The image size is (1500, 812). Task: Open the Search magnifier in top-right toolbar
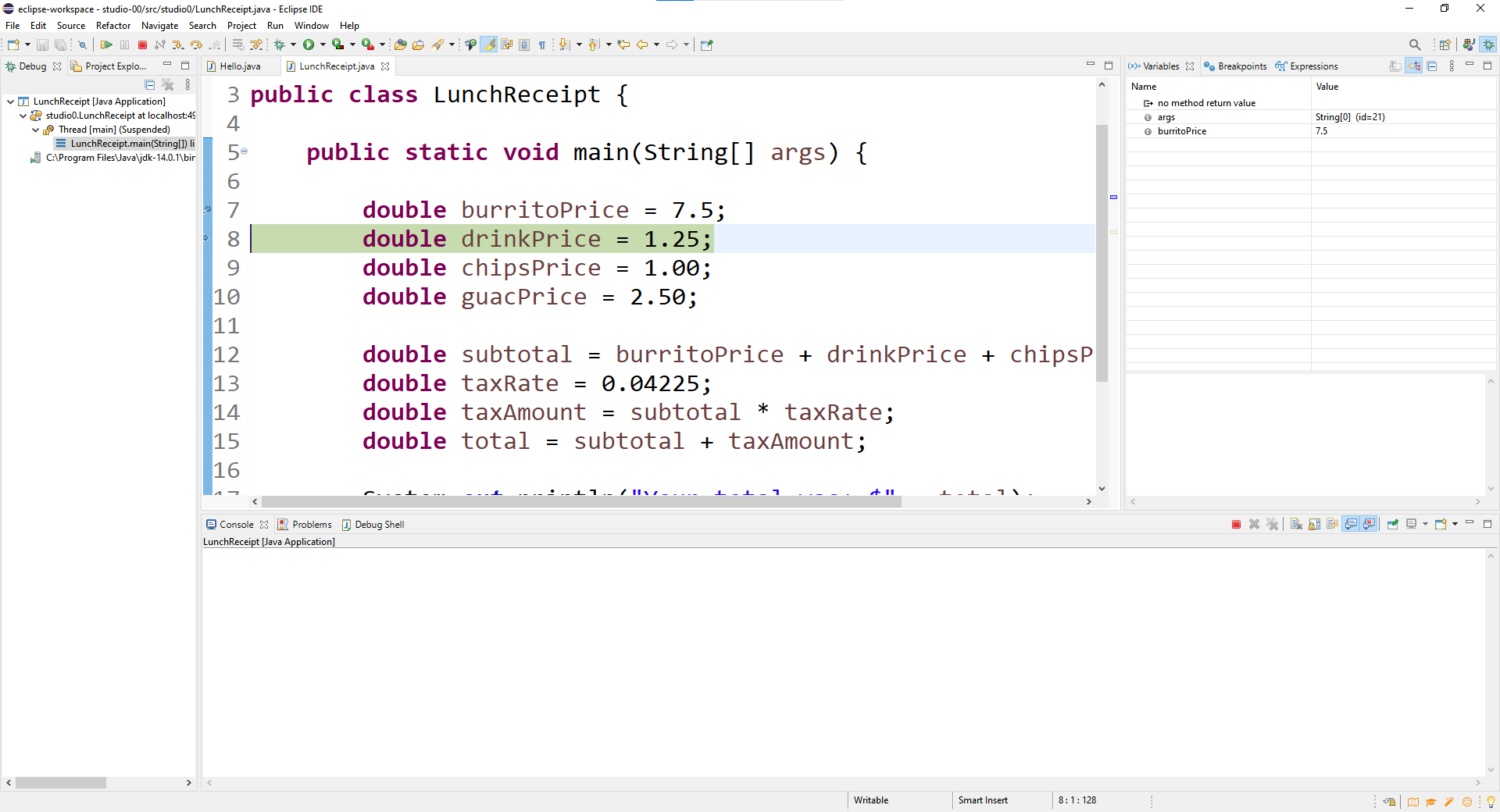coord(1415,45)
